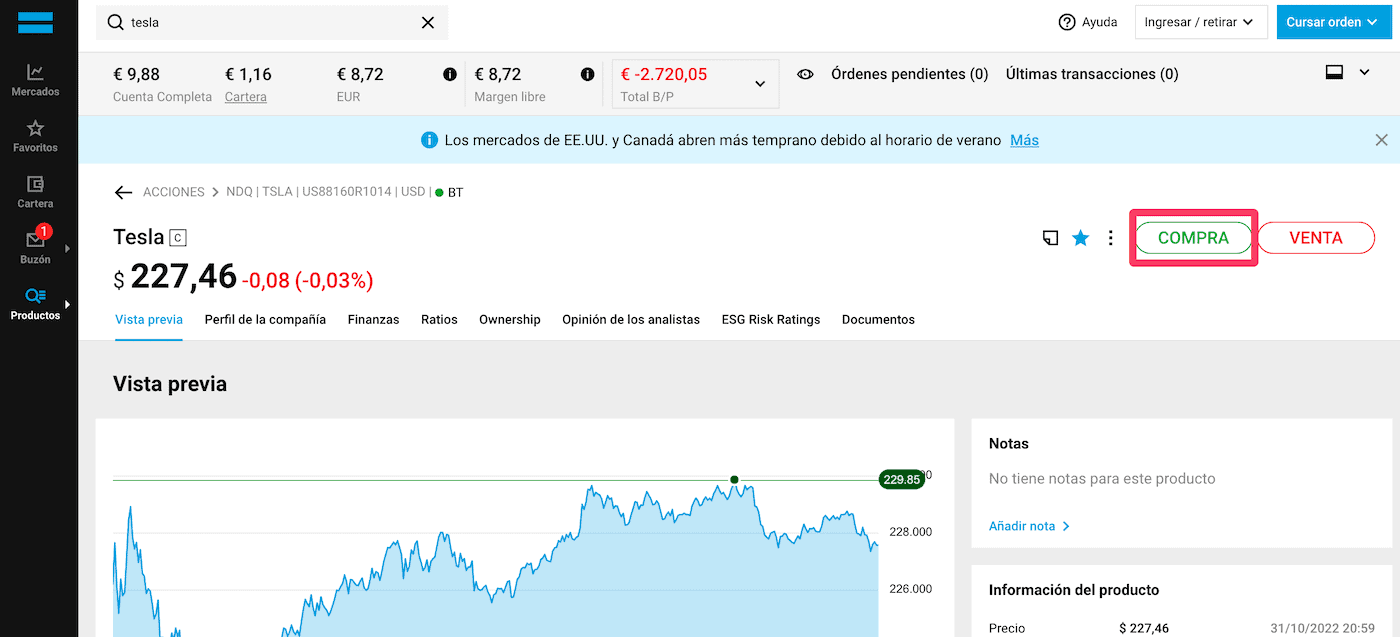Click the COMPRA button

tap(1193, 238)
